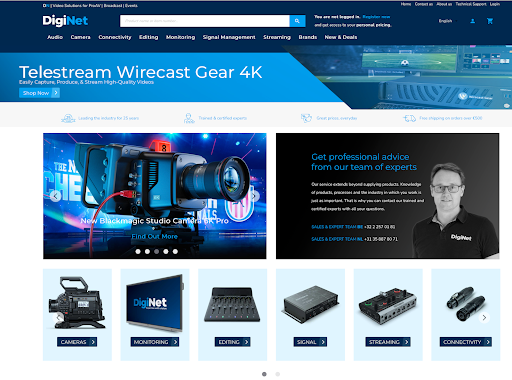
Task: Click the Shop Now button
Action: (x=39, y=93)
